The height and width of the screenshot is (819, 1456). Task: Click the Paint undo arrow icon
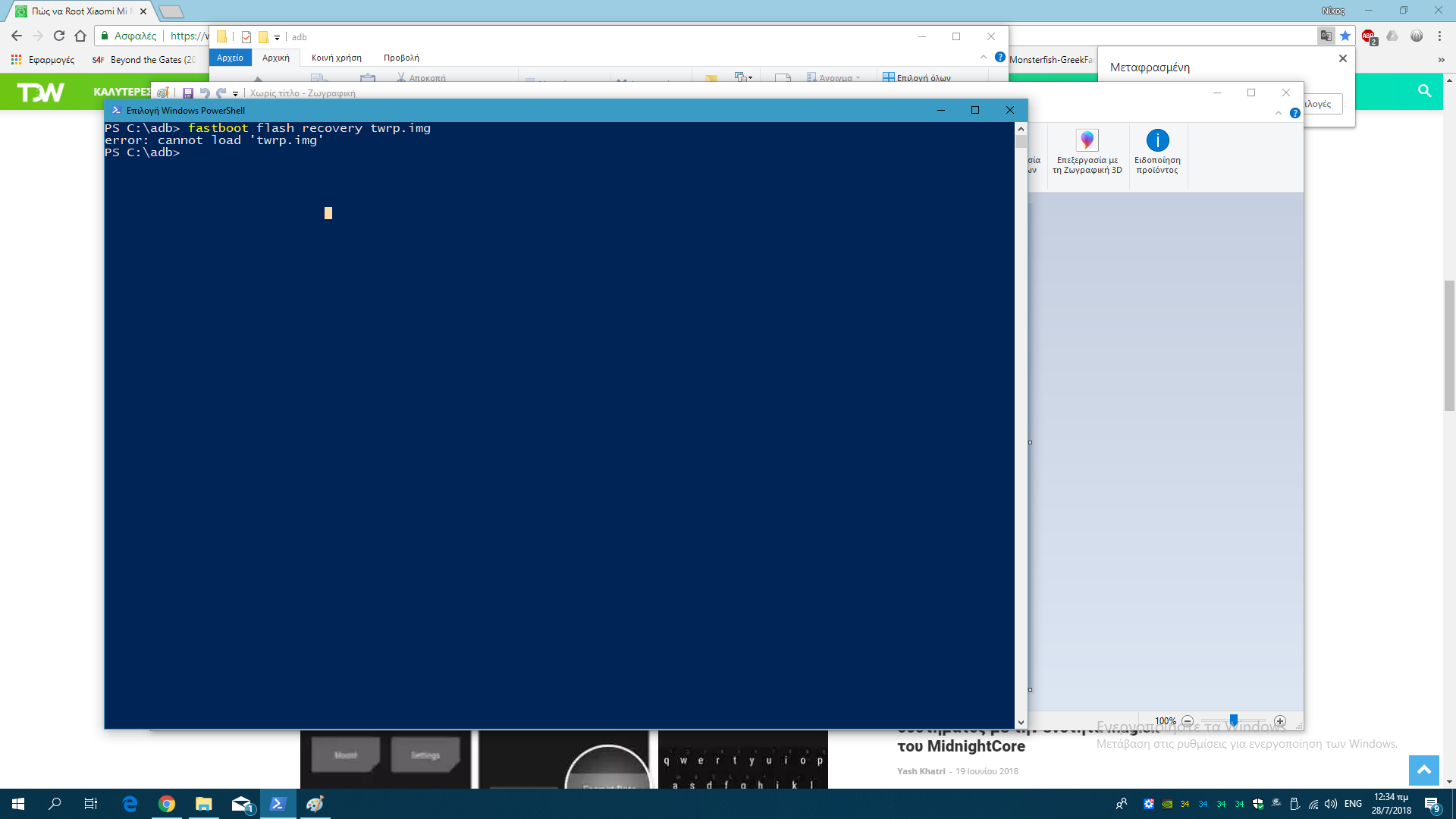click(x=204, y=93)
